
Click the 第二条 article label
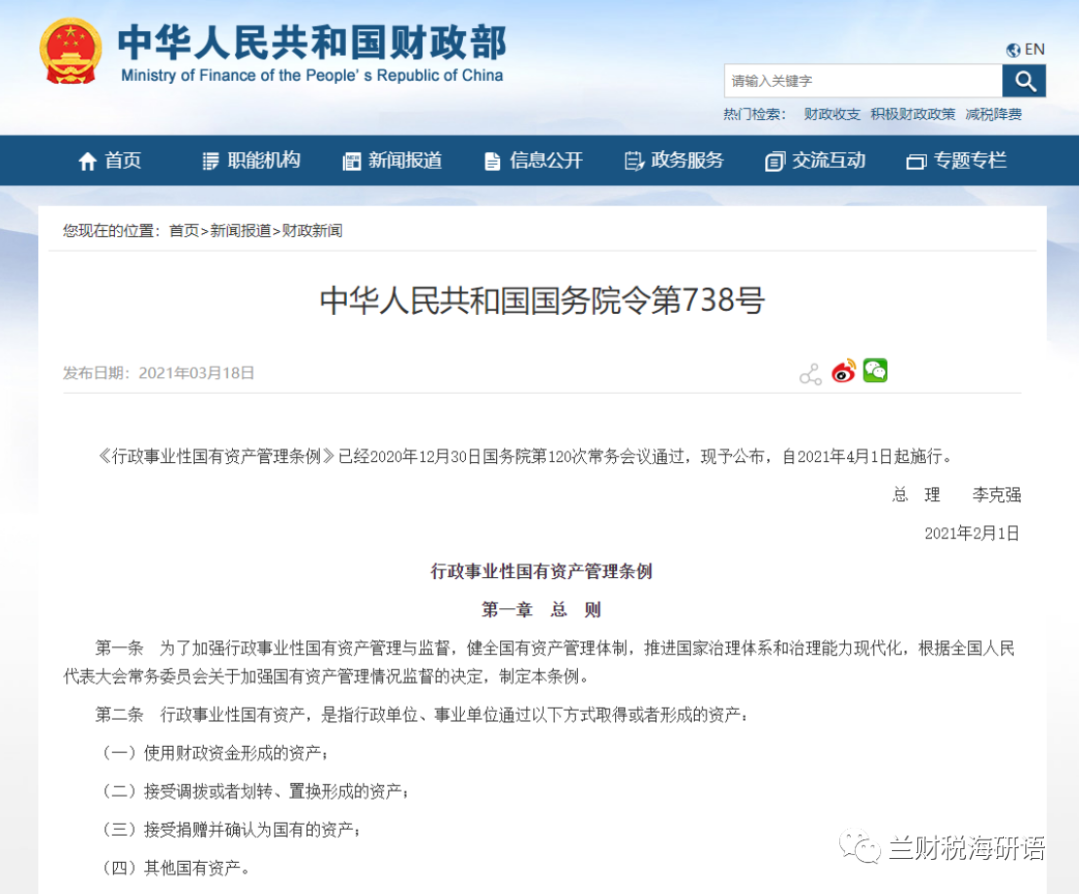[119, 714]
